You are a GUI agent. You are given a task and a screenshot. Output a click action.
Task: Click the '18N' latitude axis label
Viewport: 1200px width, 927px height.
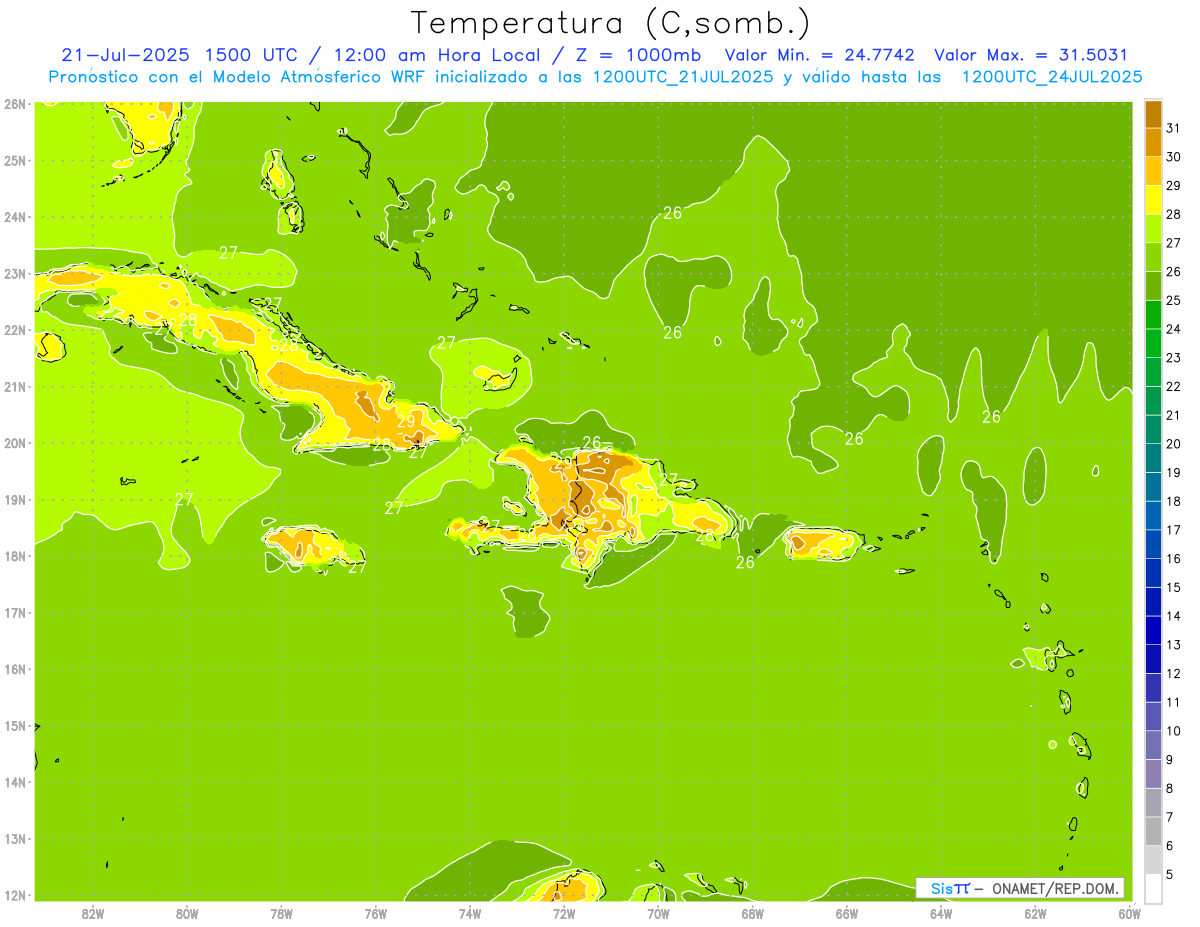pyautogui.click(x=14, y=556)
